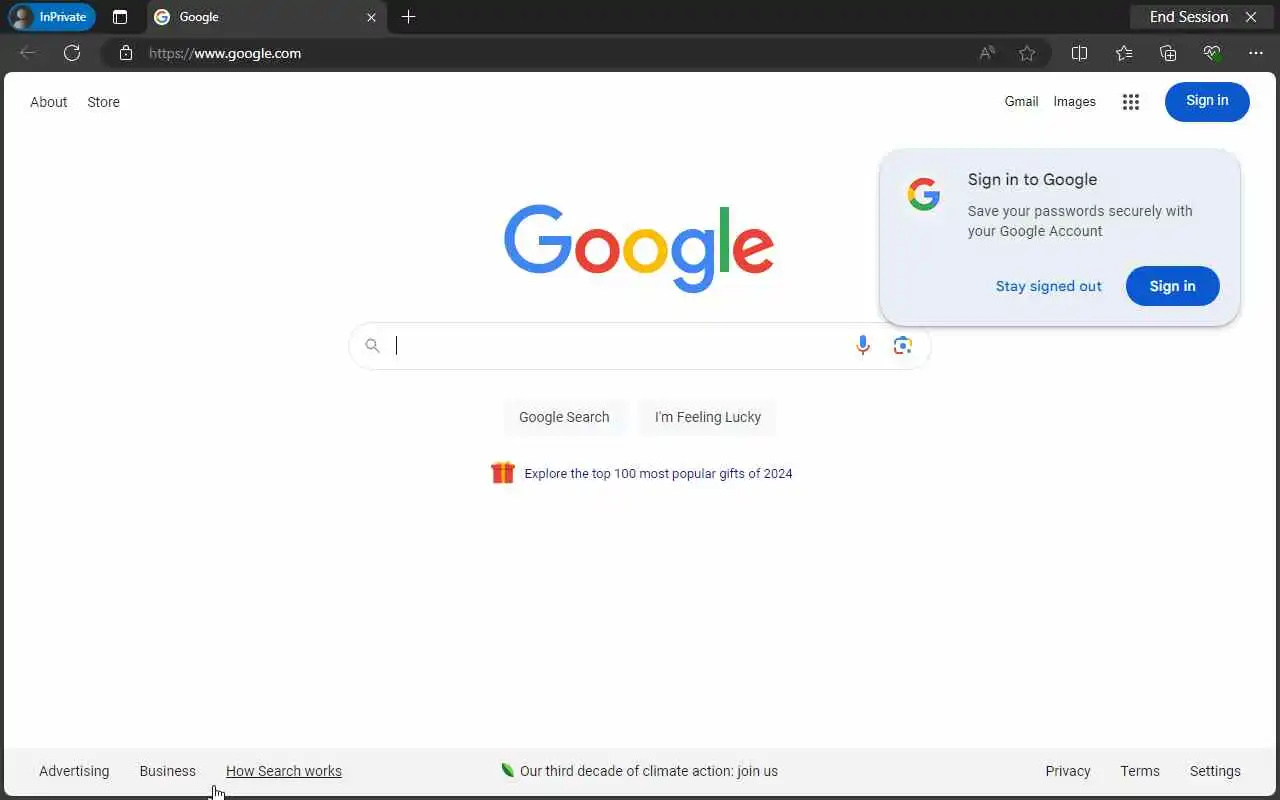Viewport: 1280px width, 800px height.
Task: Add page to favorites star icon
Action: tap(1027, 53)
